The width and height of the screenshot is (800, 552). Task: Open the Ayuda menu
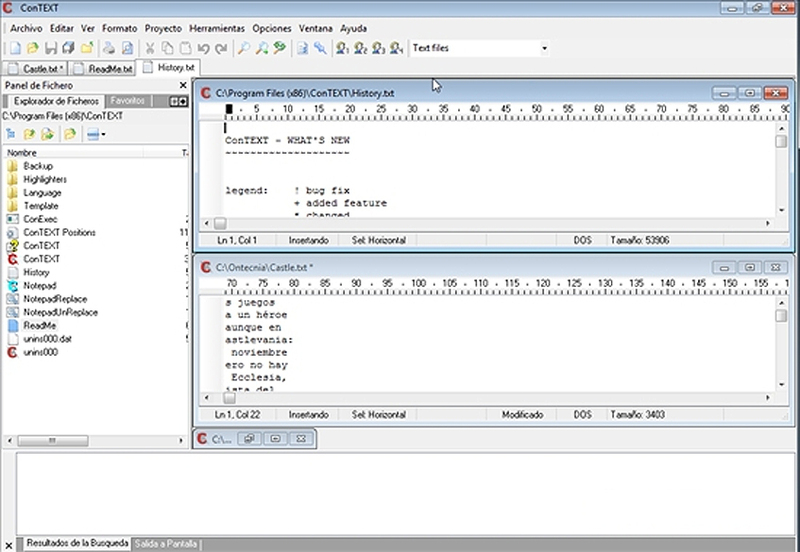[354, 29]
